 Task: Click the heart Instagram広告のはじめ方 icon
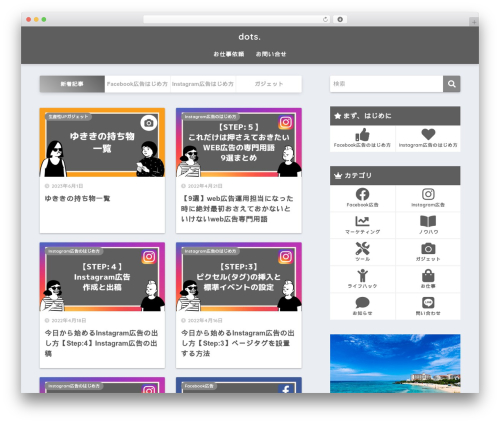click(428, 134)
